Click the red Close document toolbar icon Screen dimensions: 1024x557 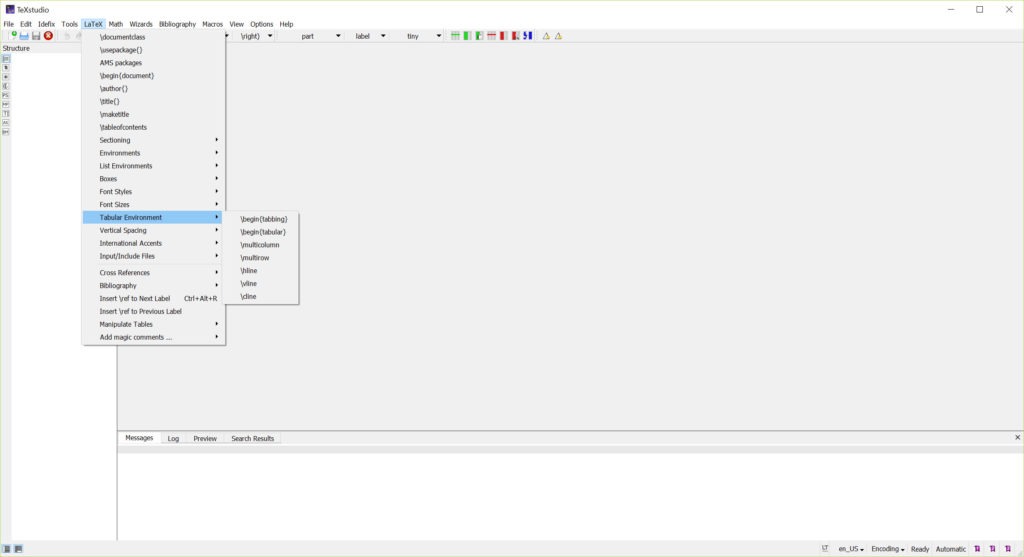coord(48,36)
